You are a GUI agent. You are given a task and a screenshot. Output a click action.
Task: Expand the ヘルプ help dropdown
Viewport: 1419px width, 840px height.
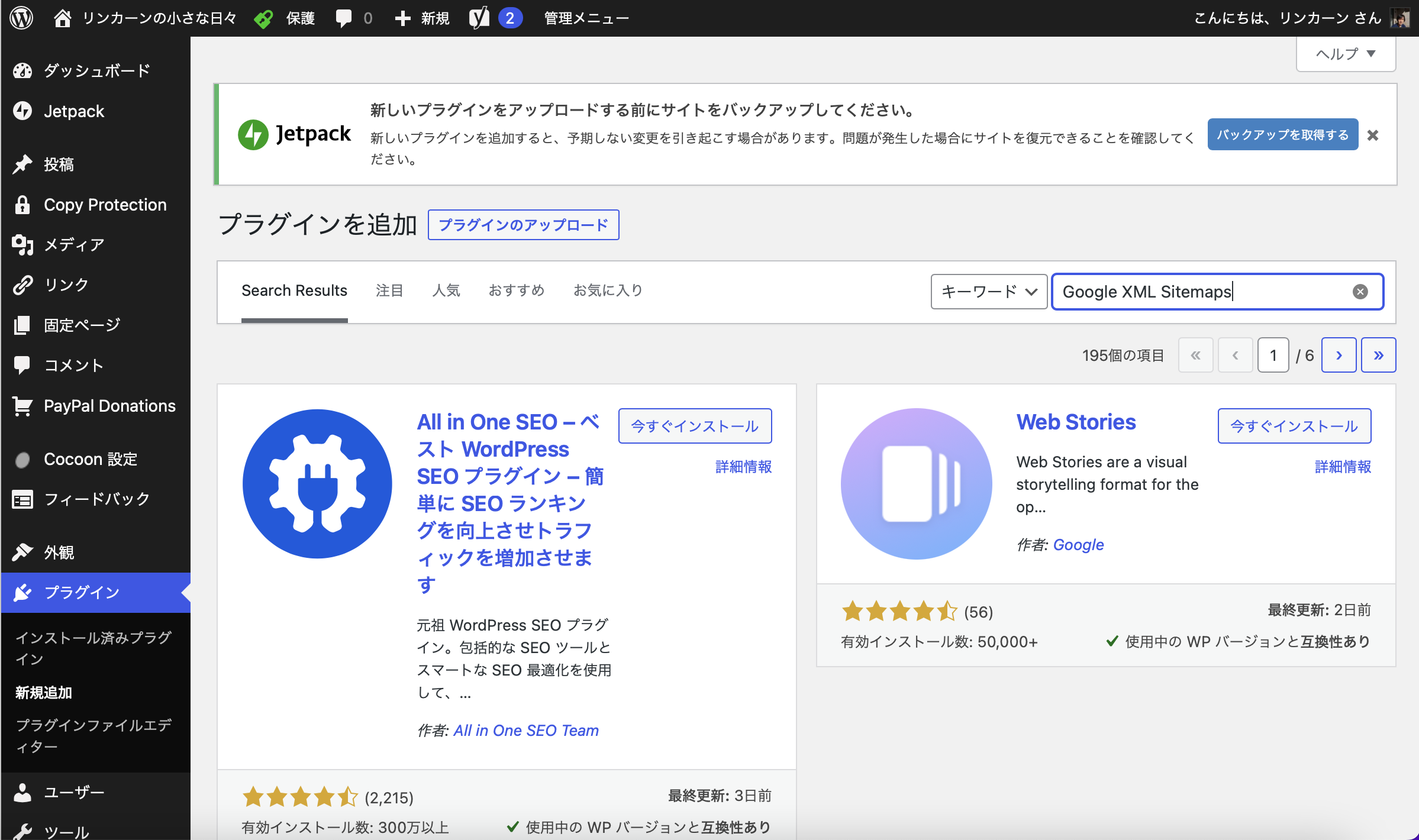pyautogui.click(x=1346, y=54)
